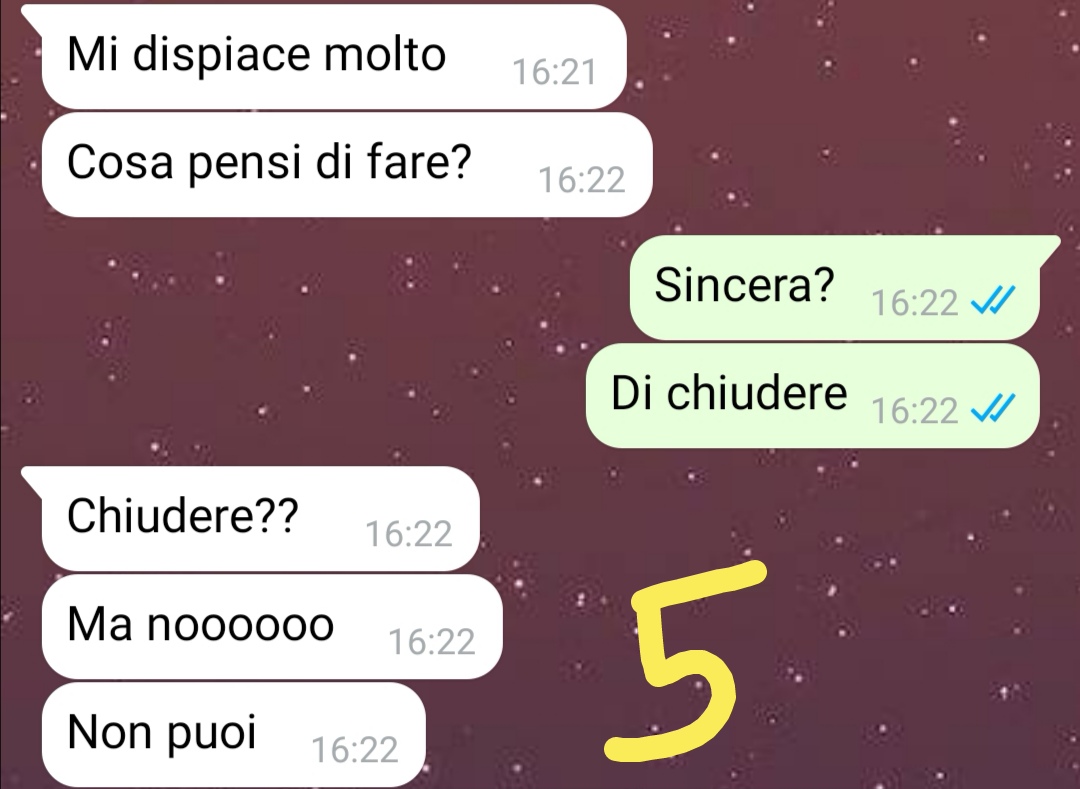Click the blue read receipt on 'Di chiudere'
The width and height of the screenshot is (1080, 789).
[993, 408]
